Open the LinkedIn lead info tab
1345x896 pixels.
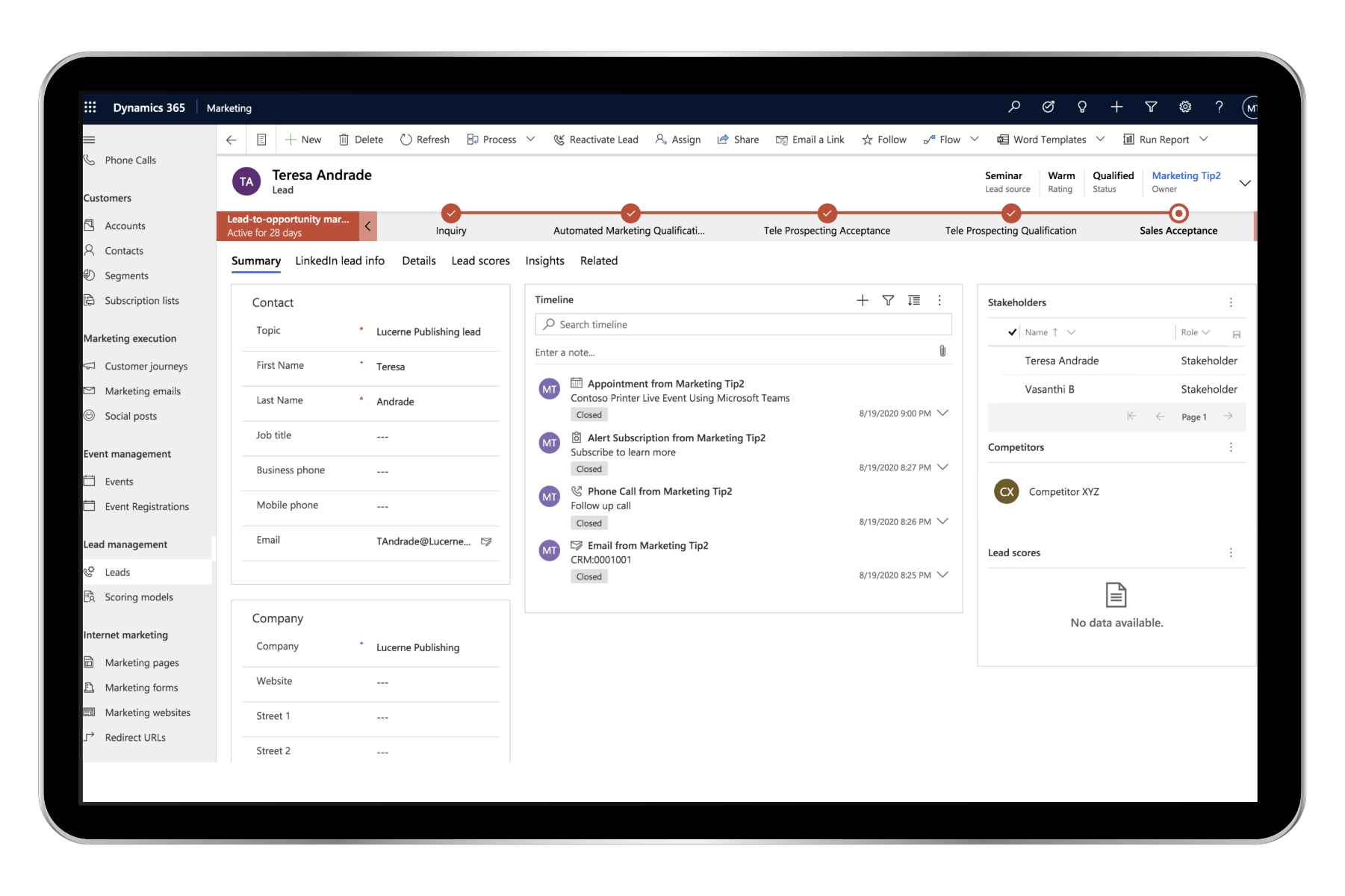(340, 261)
